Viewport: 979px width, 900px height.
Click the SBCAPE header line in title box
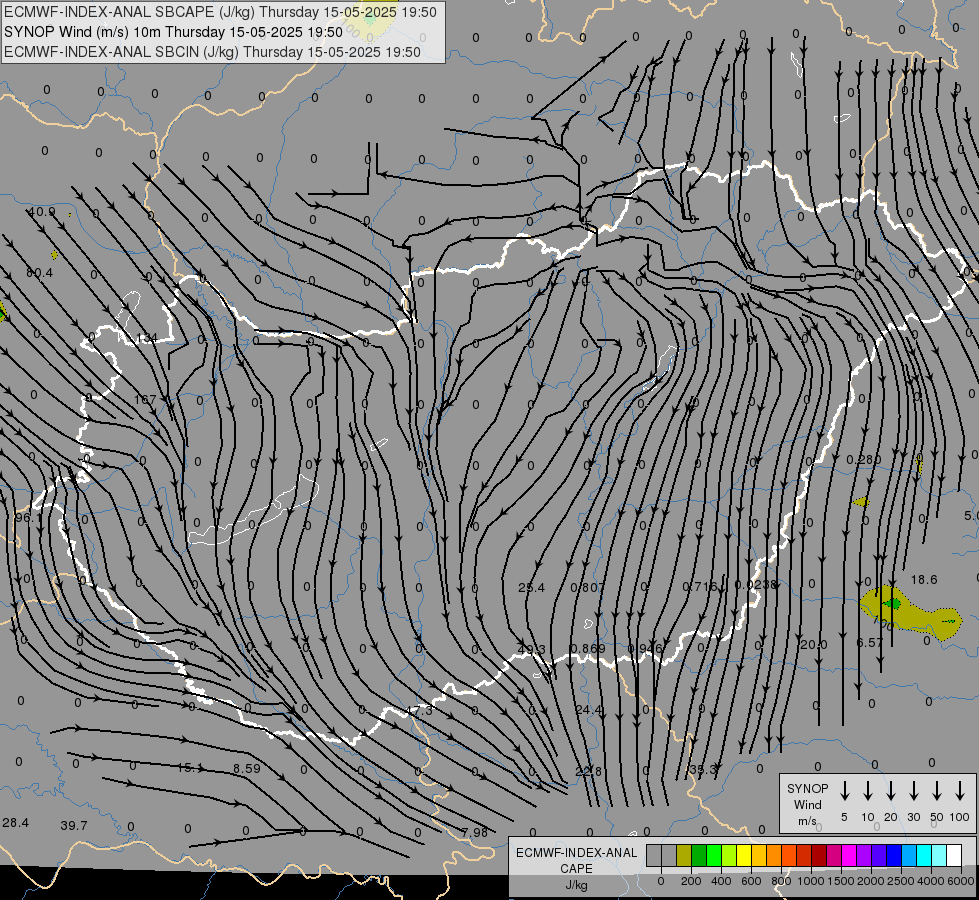click(x=220, y=12)
